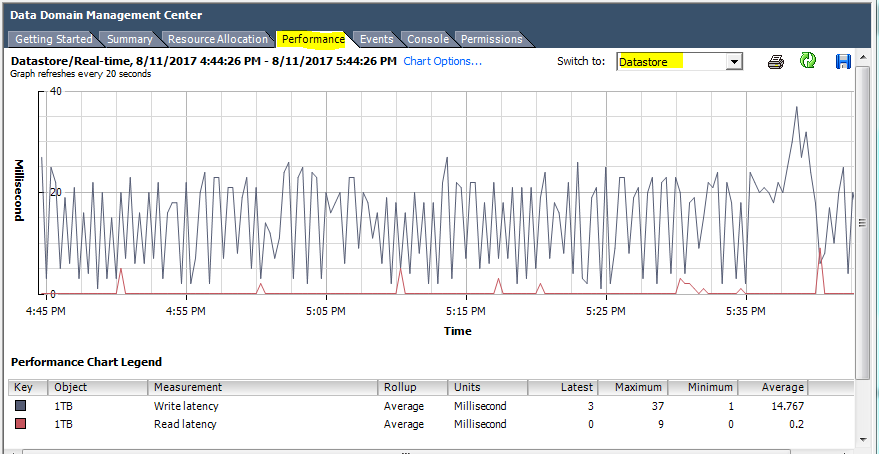Open the Getting Started tab
879x454 pixels.
53,39
